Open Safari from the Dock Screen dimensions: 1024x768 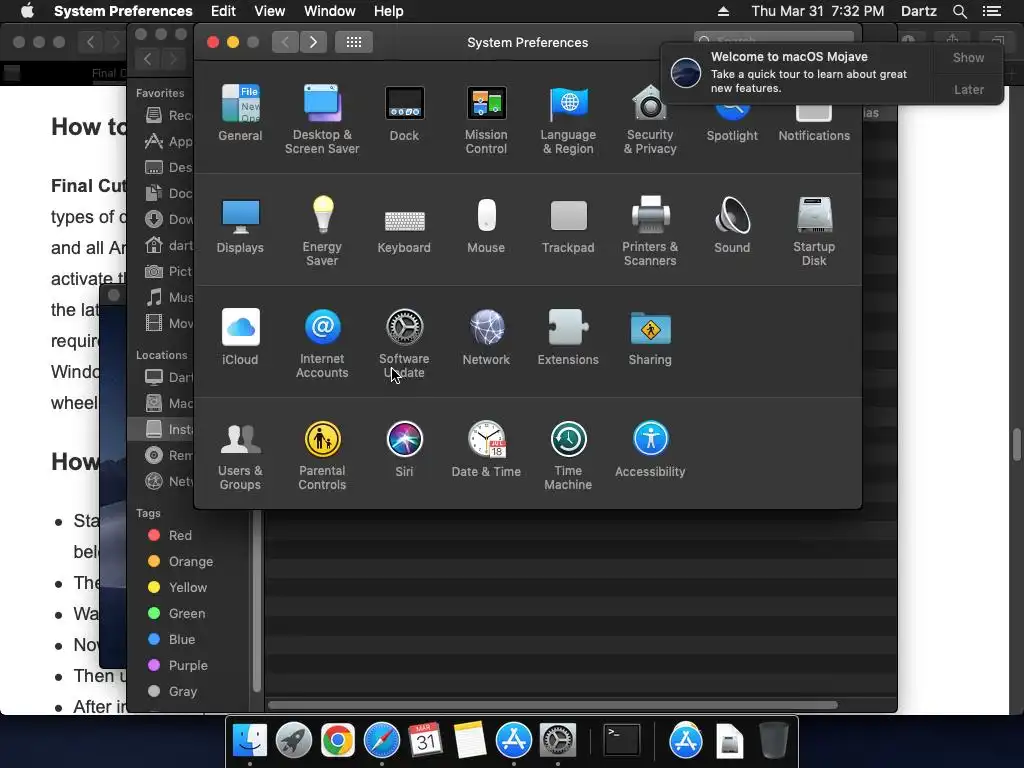[382, 741]
